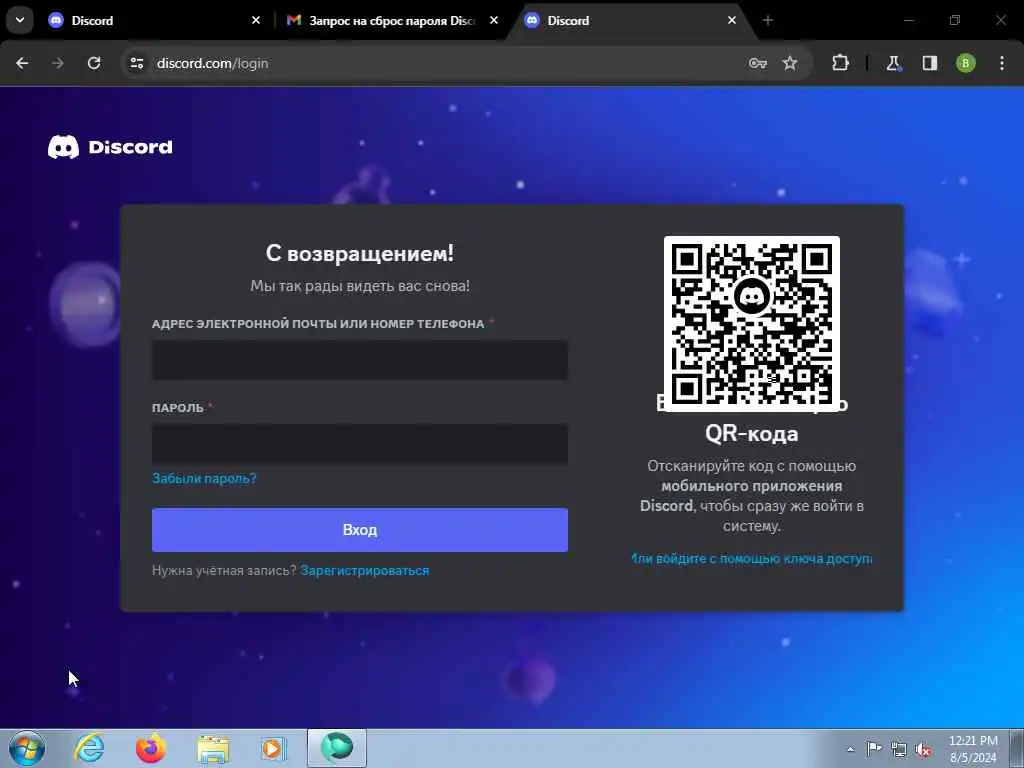1024x768 pixels.
Task: Open the Chrome Labs flask icon
Action: click(893, 63)
